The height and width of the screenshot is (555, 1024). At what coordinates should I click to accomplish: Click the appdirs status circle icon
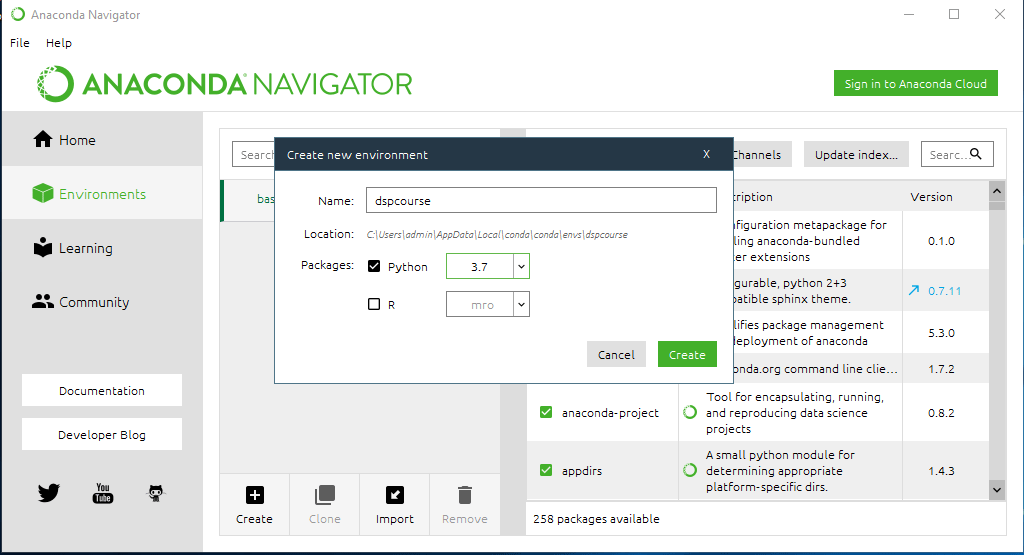click(690, 470)
